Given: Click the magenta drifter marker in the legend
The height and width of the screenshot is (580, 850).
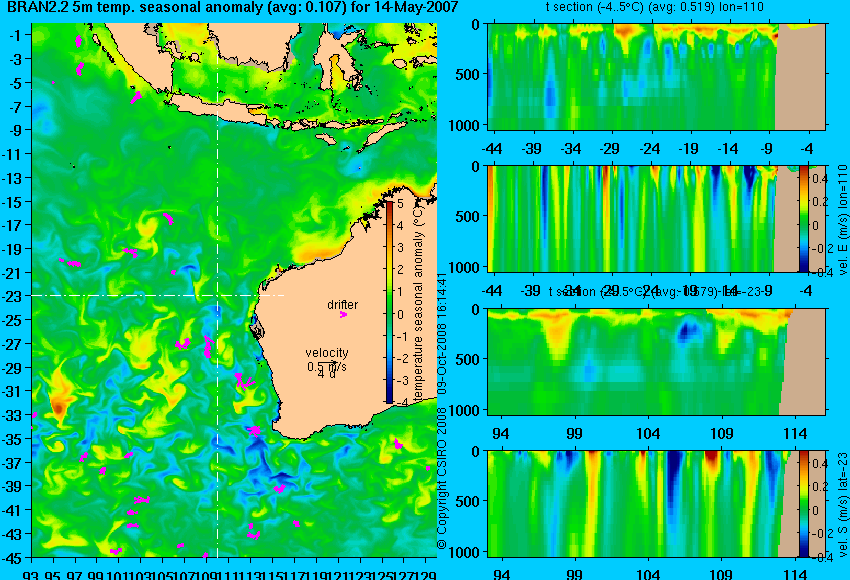Looking at the screenshot, I should point(343,314).
